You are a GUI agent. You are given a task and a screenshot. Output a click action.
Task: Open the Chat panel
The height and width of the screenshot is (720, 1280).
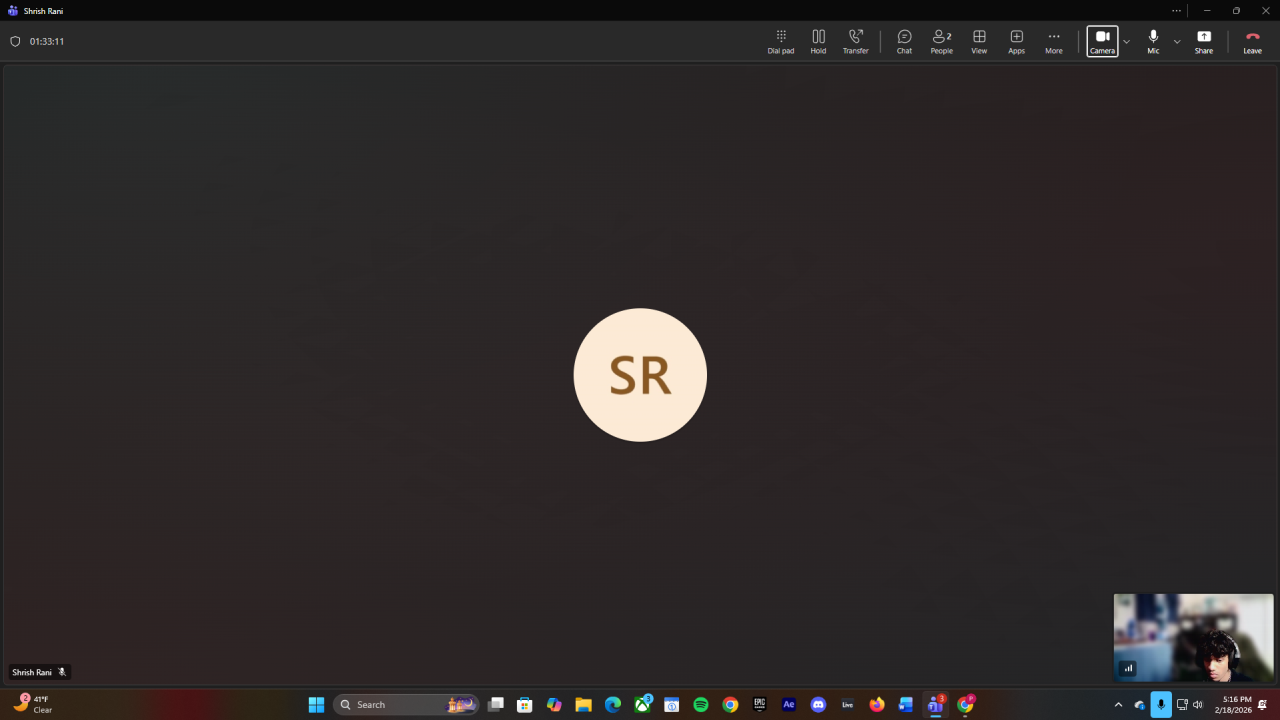(904, 41)
